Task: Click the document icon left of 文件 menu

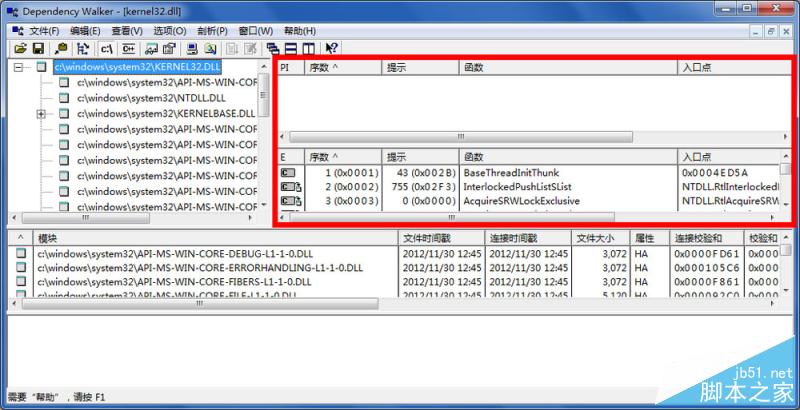Action: pos(17,31)
